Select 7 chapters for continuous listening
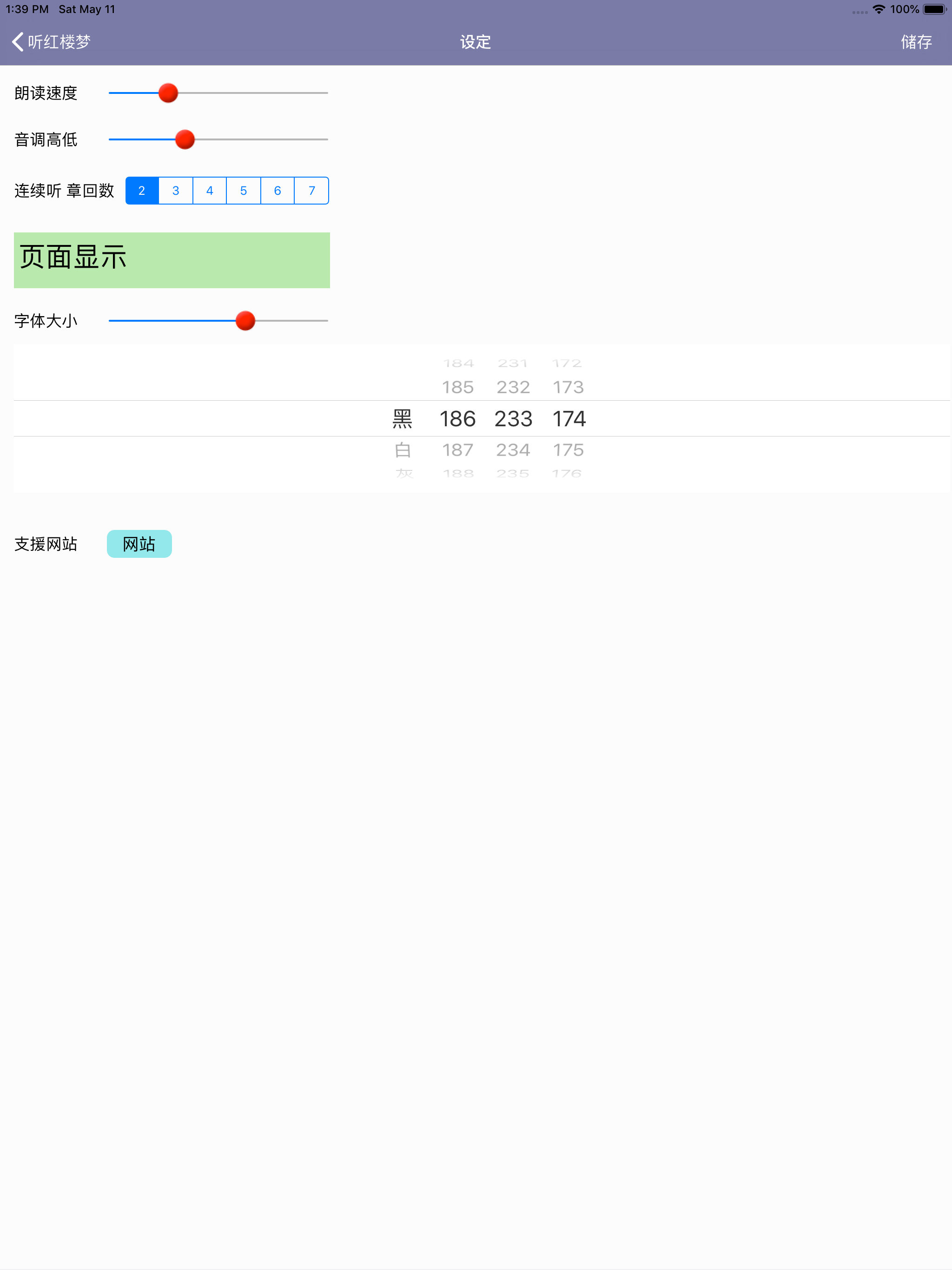 [x=311, y=190]
